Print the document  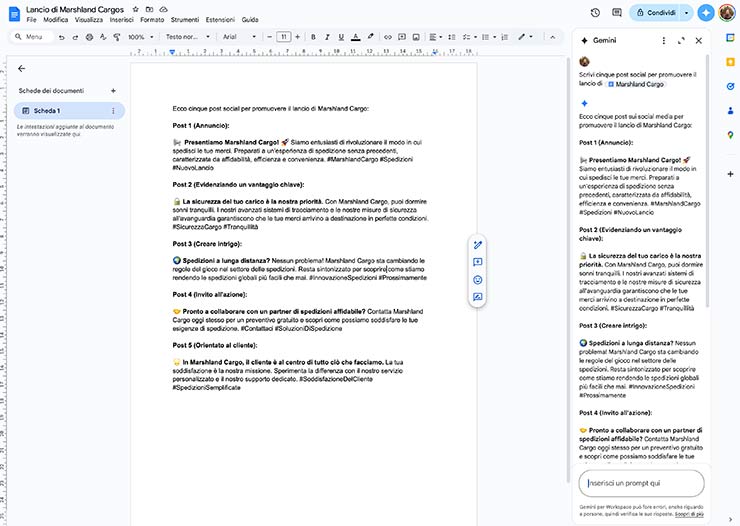[x=89, y=37]
